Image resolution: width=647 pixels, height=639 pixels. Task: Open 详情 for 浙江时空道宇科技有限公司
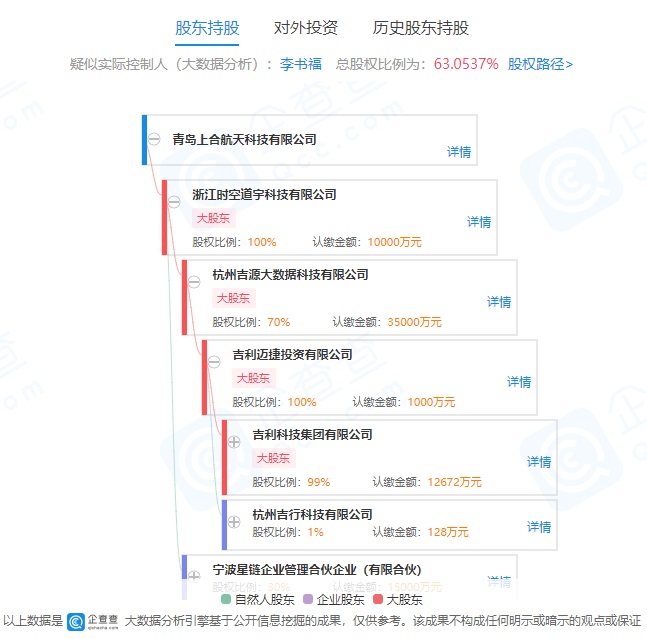[x=479, y=222]
